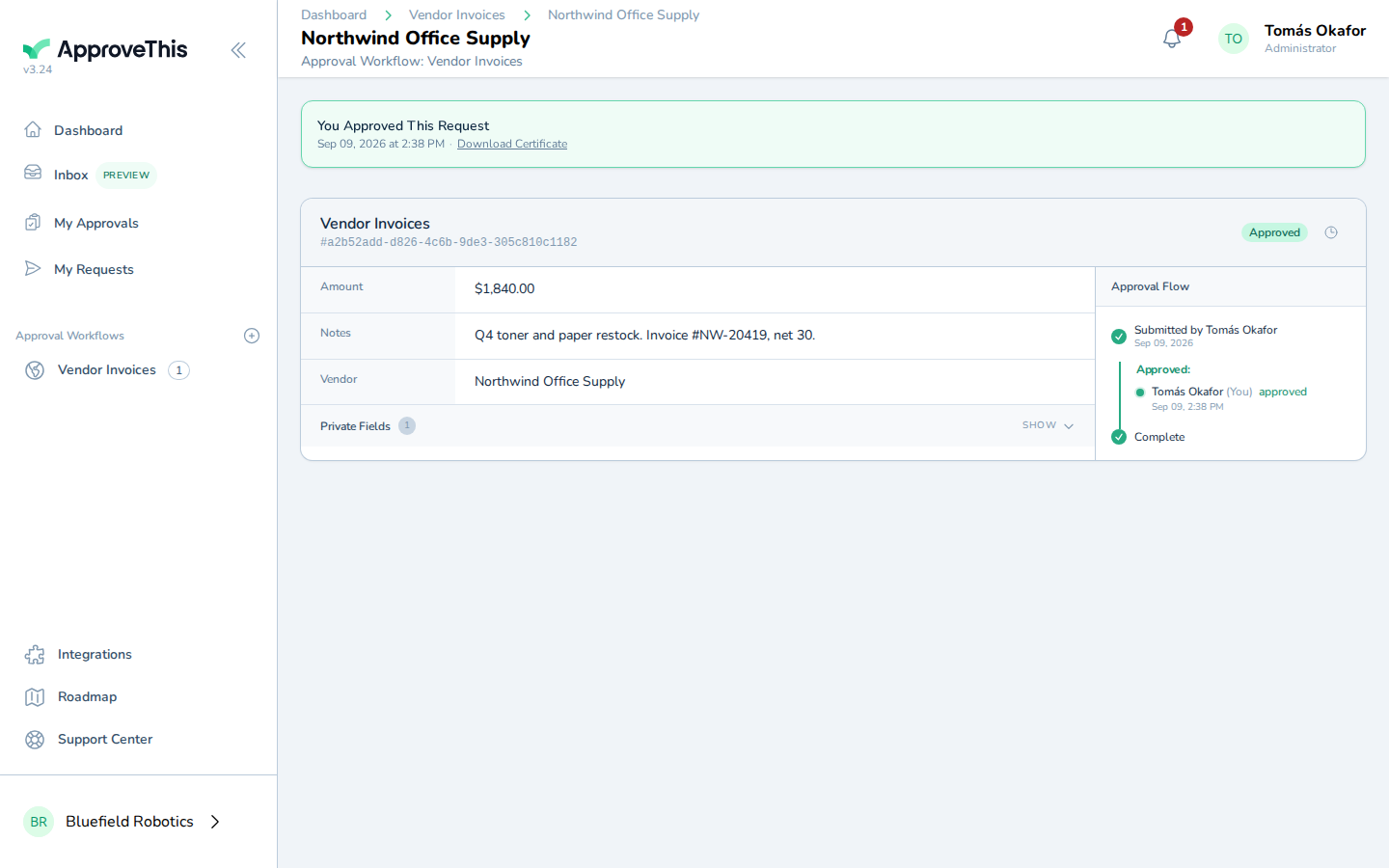Go to My Approvals
The image size is (1389, 868).
[x=96, y=223]
